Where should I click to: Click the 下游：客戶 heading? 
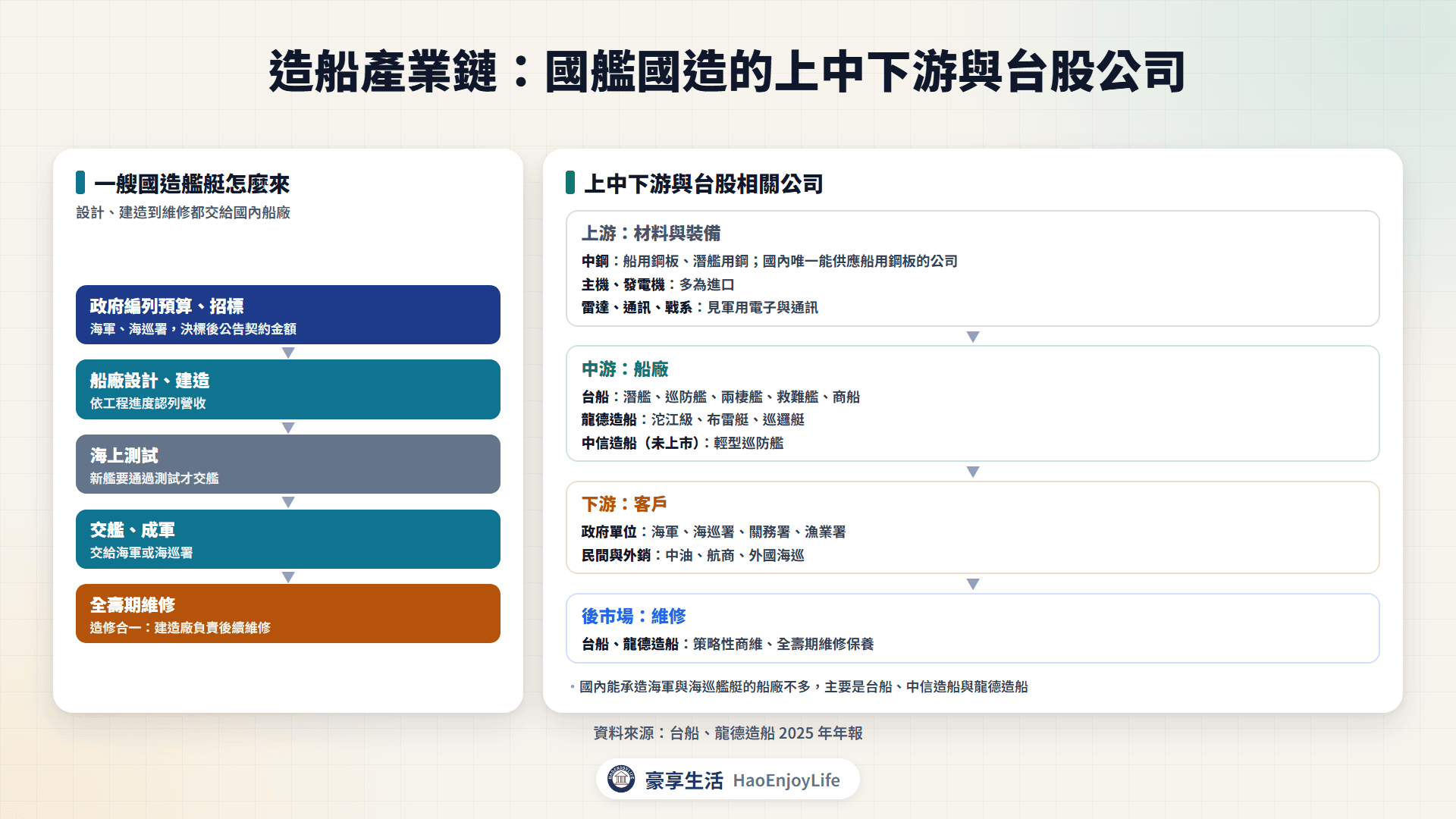point(624,504)
